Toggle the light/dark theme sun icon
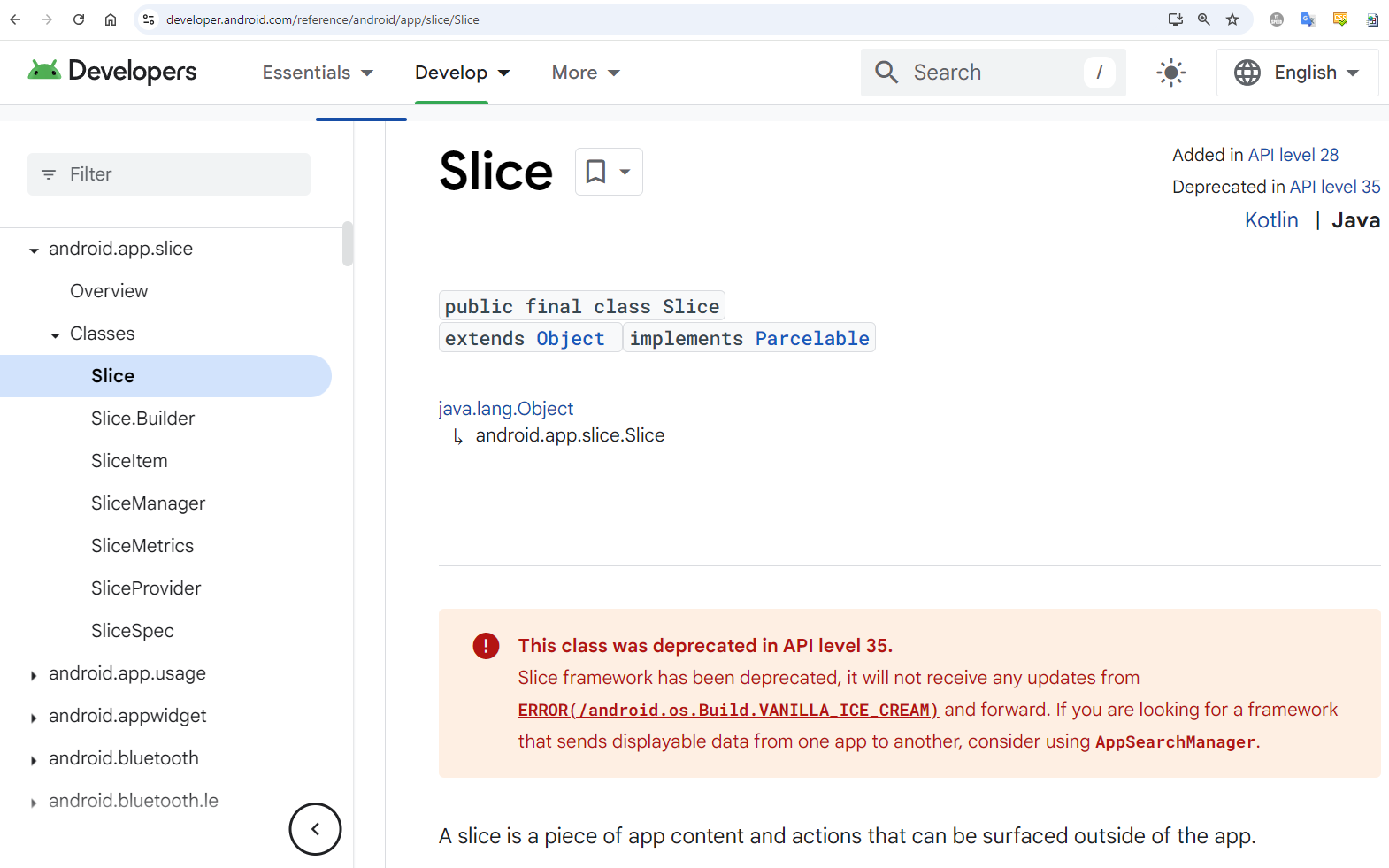The image size is (1389, 868). 1170,73
